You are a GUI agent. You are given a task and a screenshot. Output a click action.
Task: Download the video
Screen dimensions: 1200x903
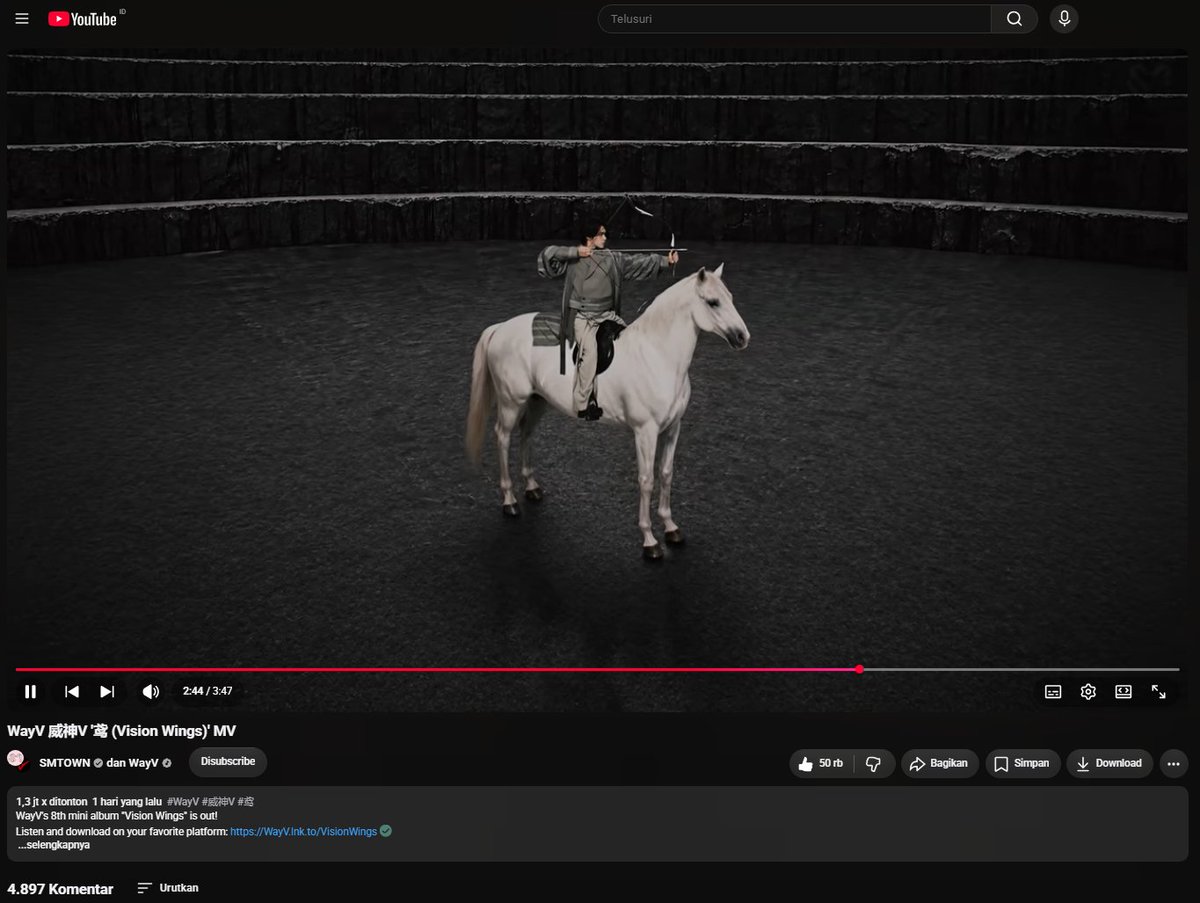[x=1110, y=763]
